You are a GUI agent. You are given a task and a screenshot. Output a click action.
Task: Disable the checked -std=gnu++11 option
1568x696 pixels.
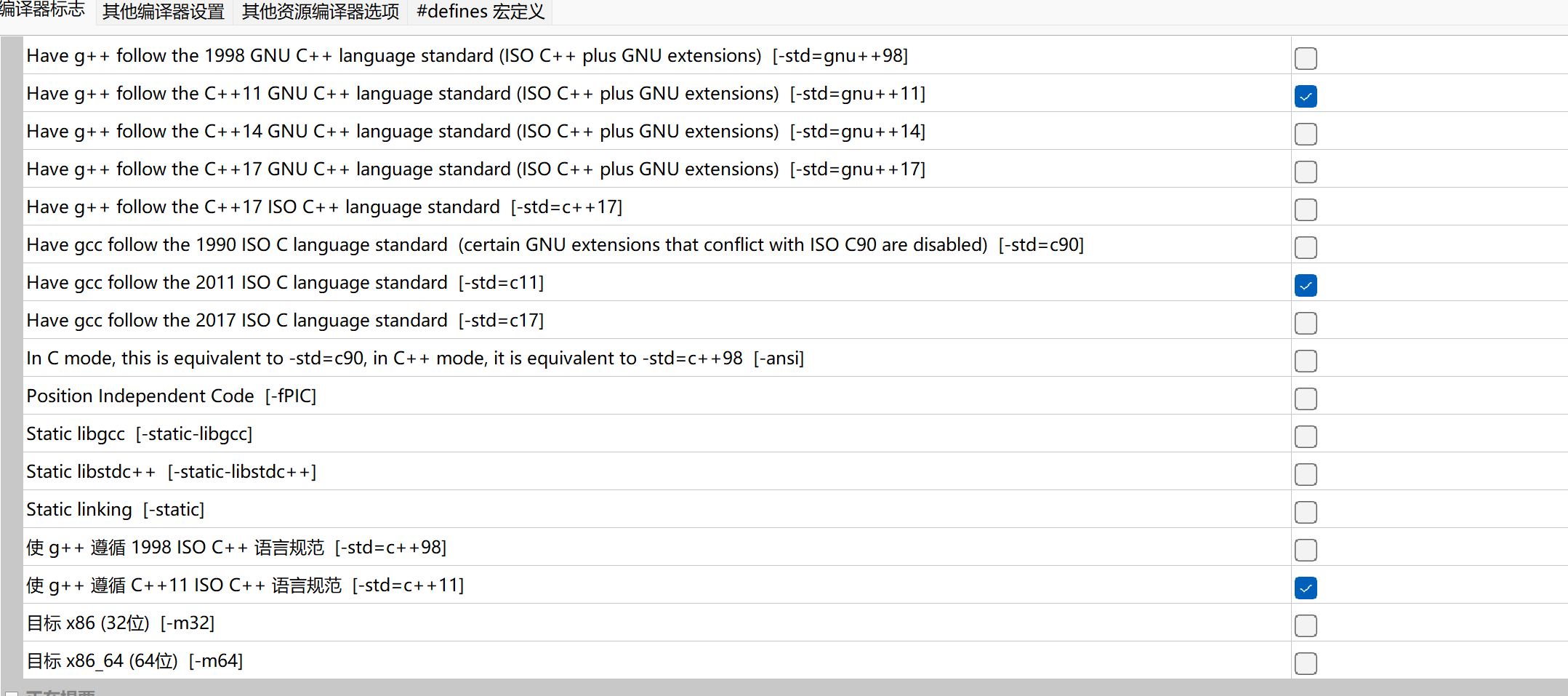pyautogui.click(x=1306, y=96)
